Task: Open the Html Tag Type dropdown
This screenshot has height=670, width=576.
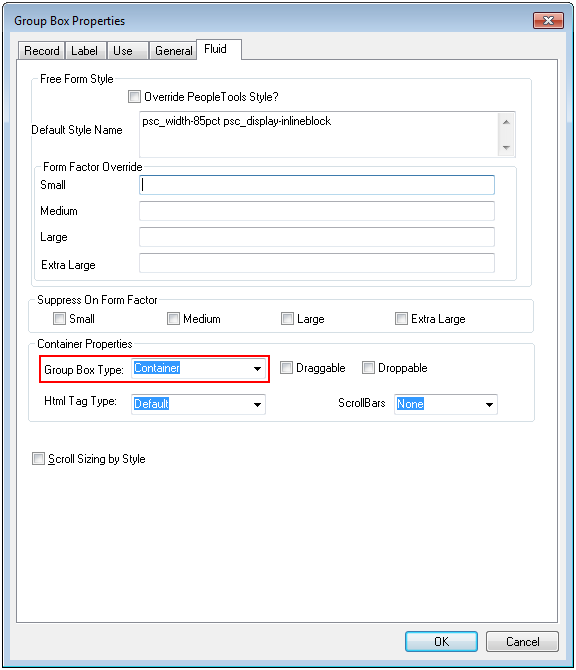Action: 257,405
